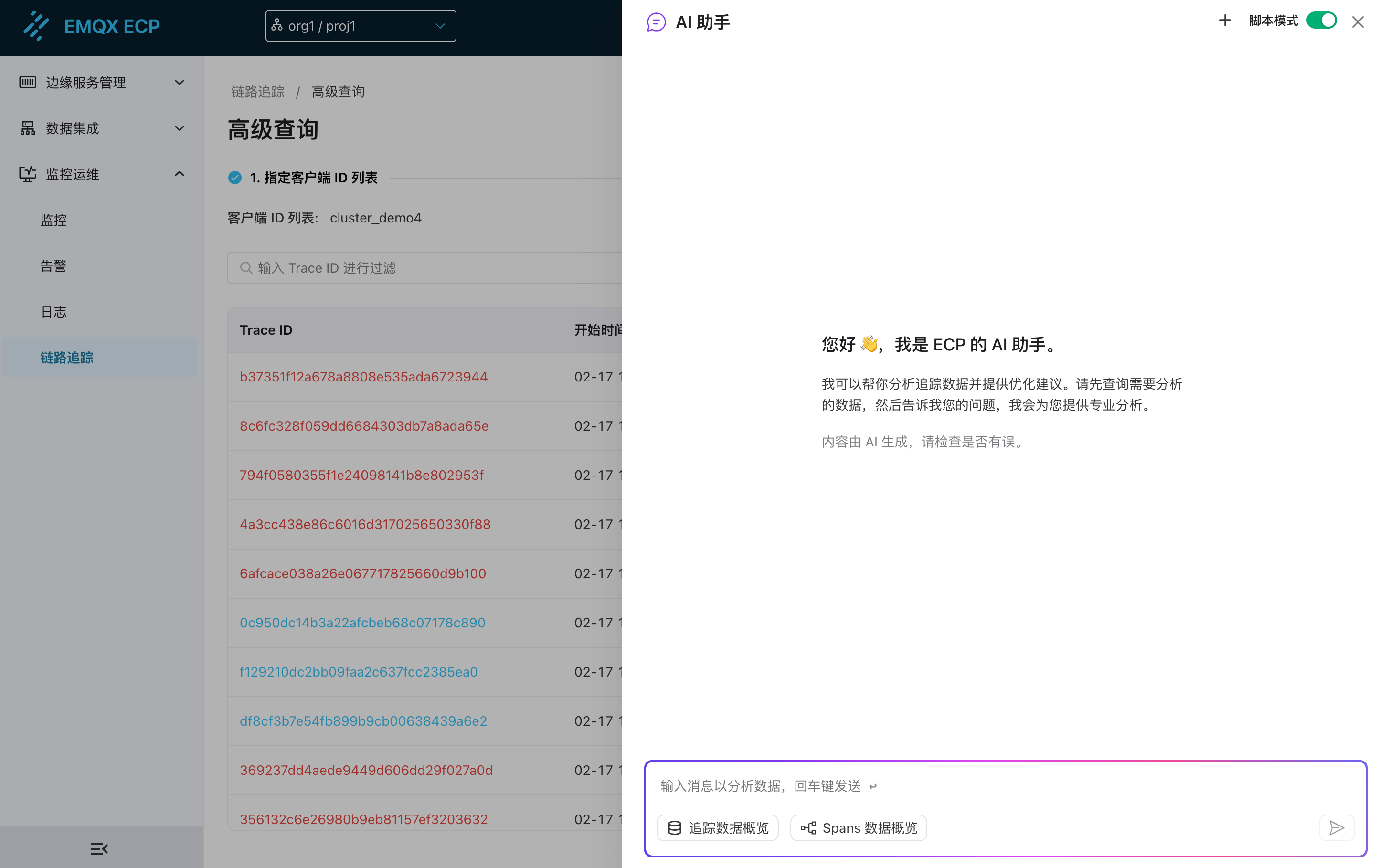
Task: Click the EMQX ECP logo
Action: tap(92, 26)
